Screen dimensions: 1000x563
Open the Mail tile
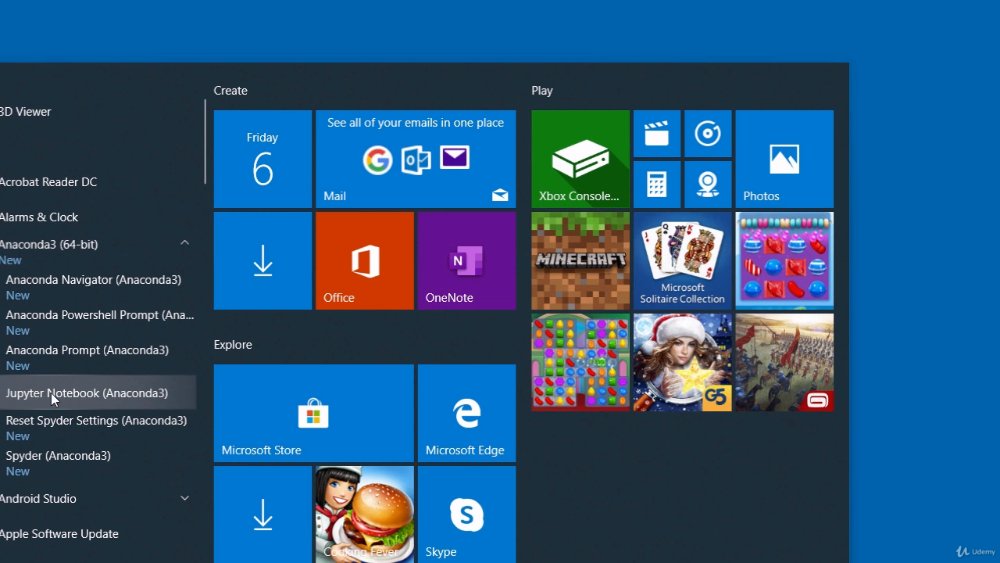pos(416,159)
